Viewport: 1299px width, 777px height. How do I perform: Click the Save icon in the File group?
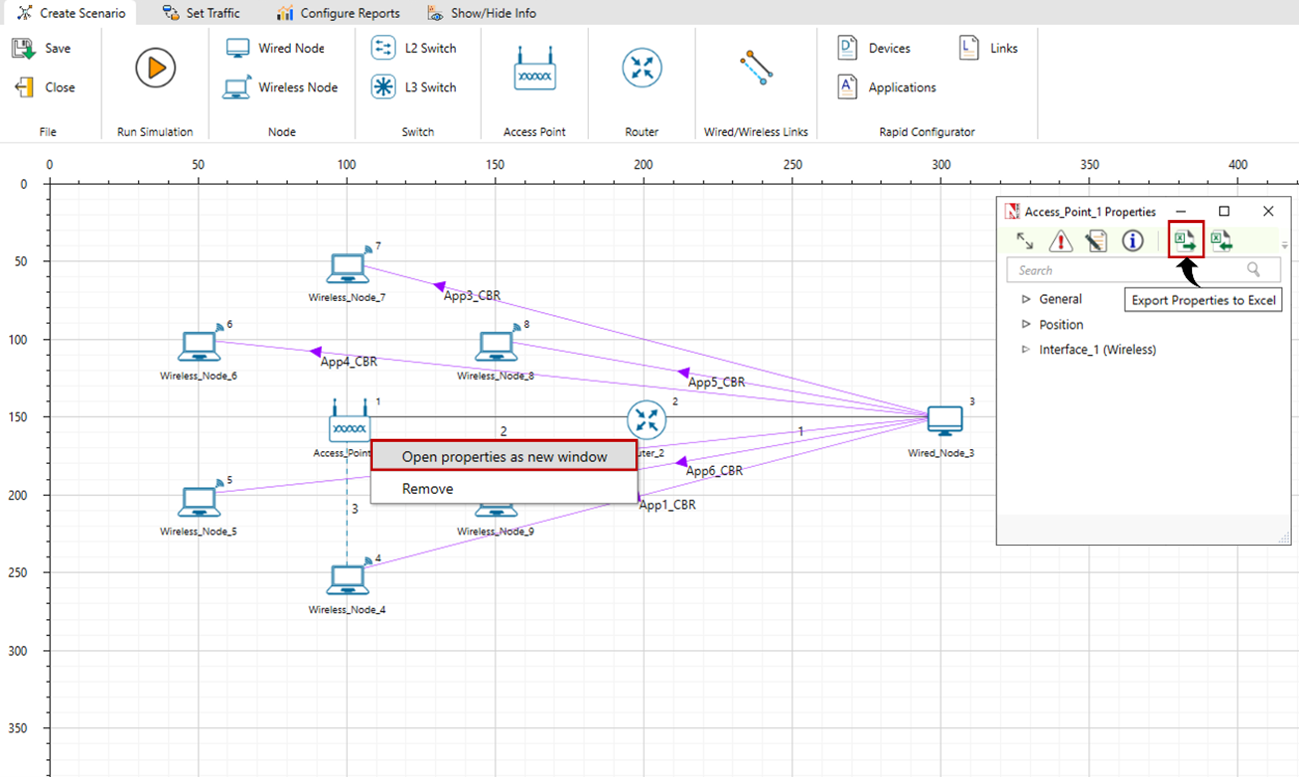click(24, 48)
